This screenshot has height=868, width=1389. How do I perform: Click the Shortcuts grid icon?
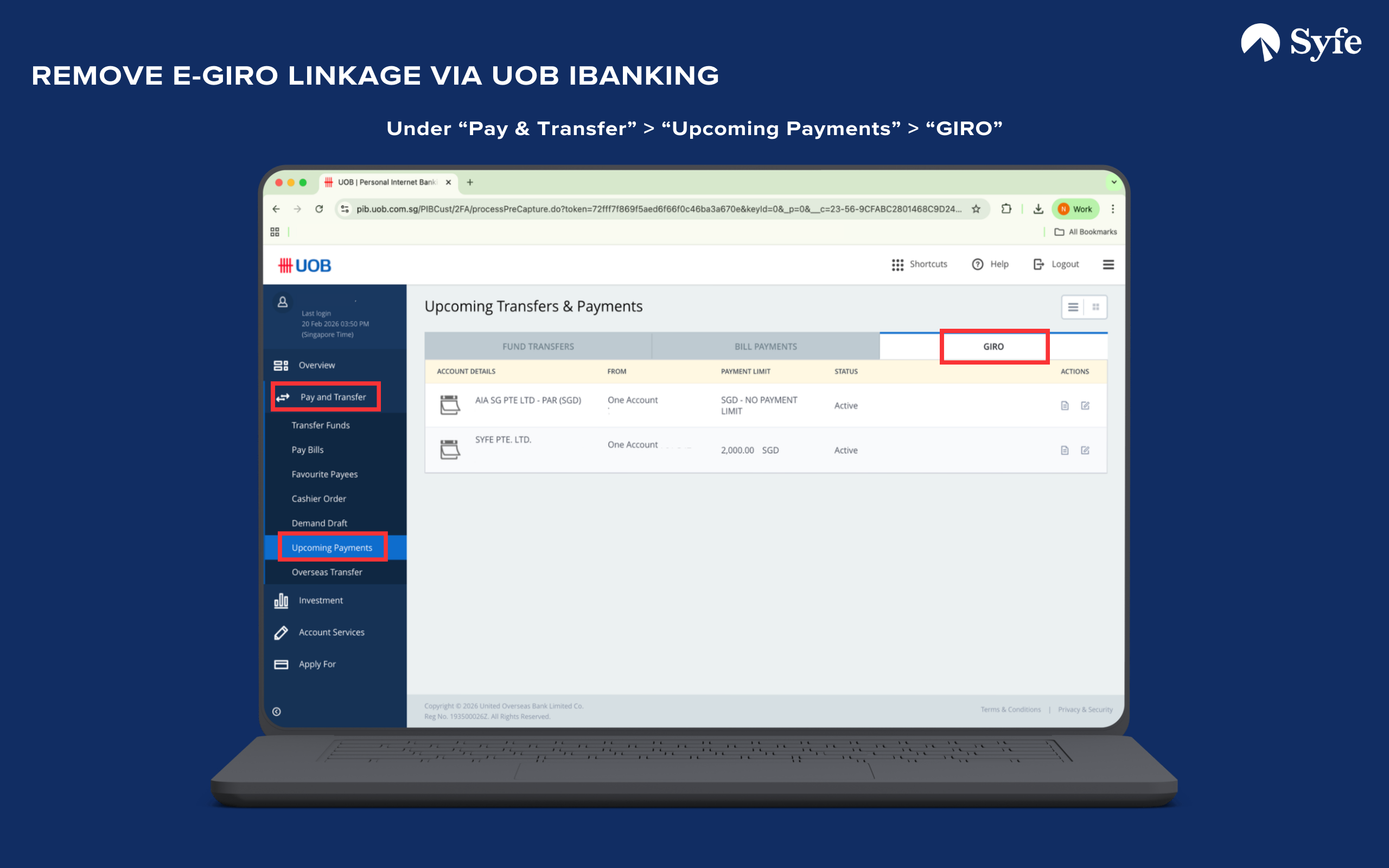897,264
